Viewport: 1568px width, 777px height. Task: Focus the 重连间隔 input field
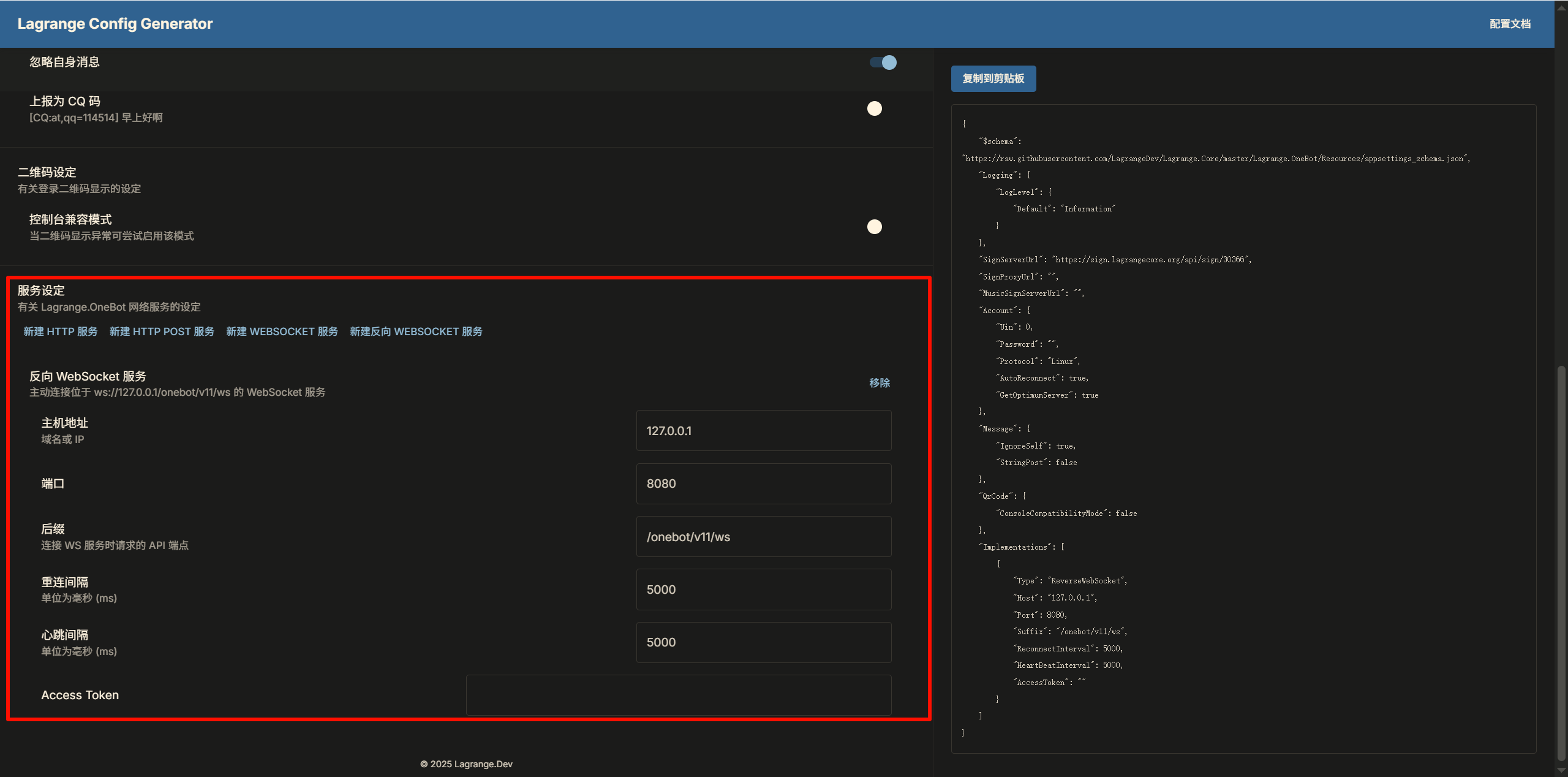pos(763,589)
